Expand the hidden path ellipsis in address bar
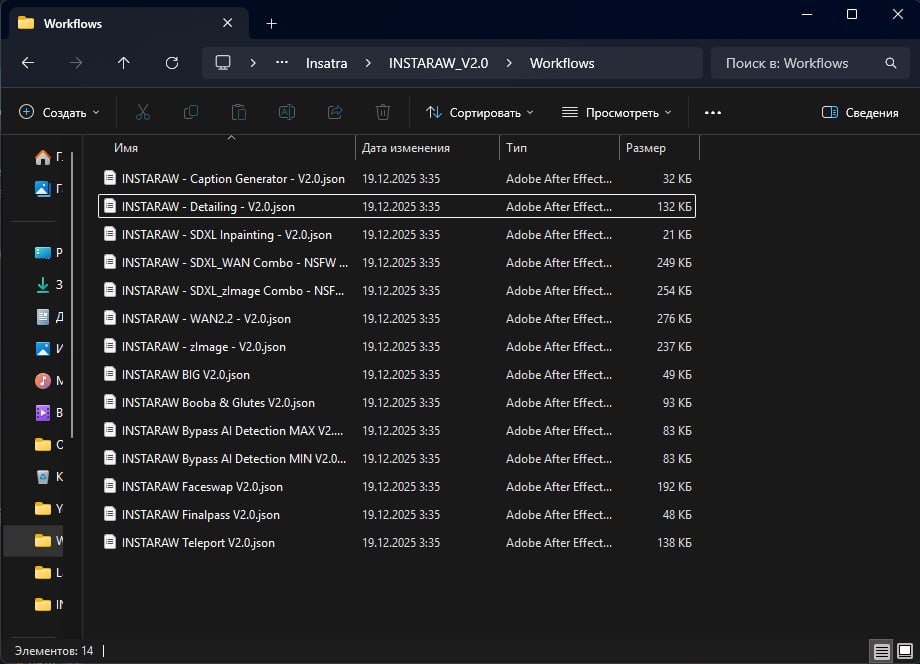920x664 pixels. coord(282,63)
